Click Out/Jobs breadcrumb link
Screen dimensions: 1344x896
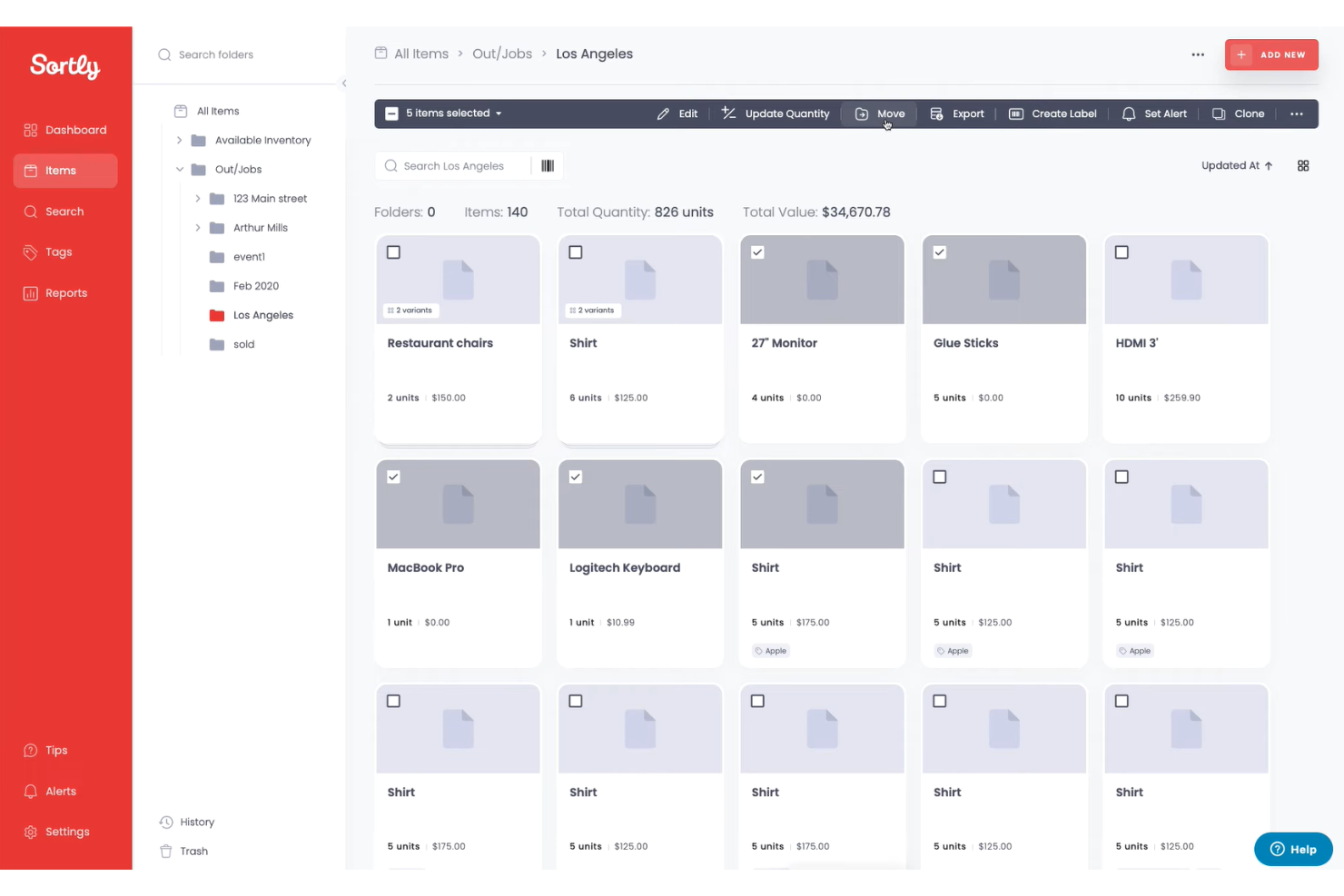502,54
